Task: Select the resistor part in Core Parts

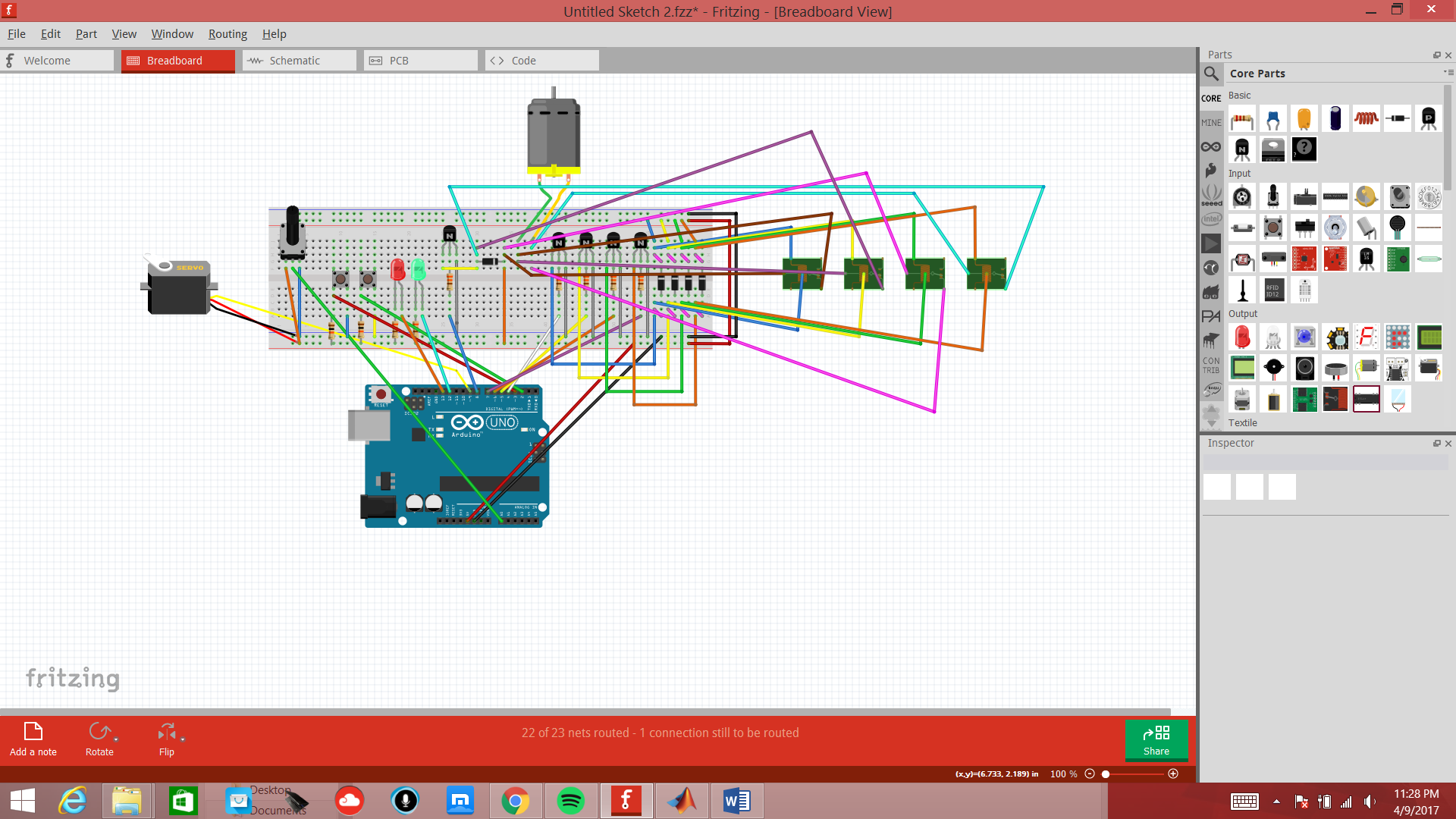Action: click(1241, 118)
